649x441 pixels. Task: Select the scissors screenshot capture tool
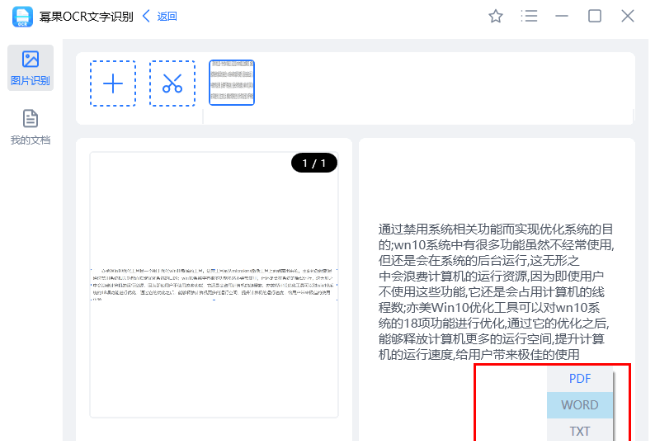coord(172,83)
